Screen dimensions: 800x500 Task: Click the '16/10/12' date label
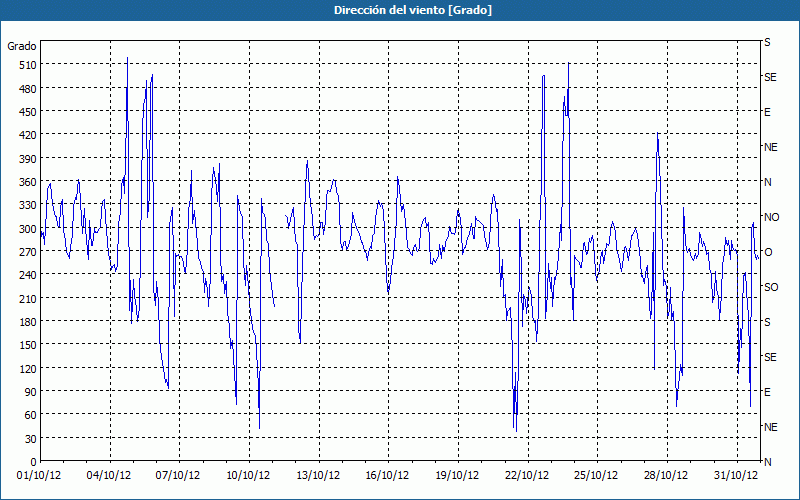(387, 476)
